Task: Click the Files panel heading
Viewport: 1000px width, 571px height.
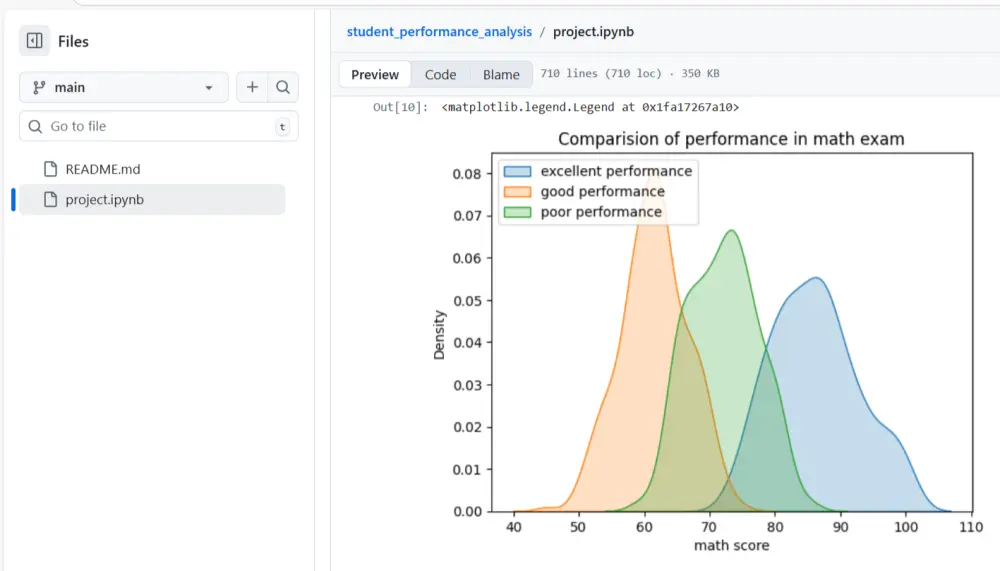Action: click(x=73, y=41)
